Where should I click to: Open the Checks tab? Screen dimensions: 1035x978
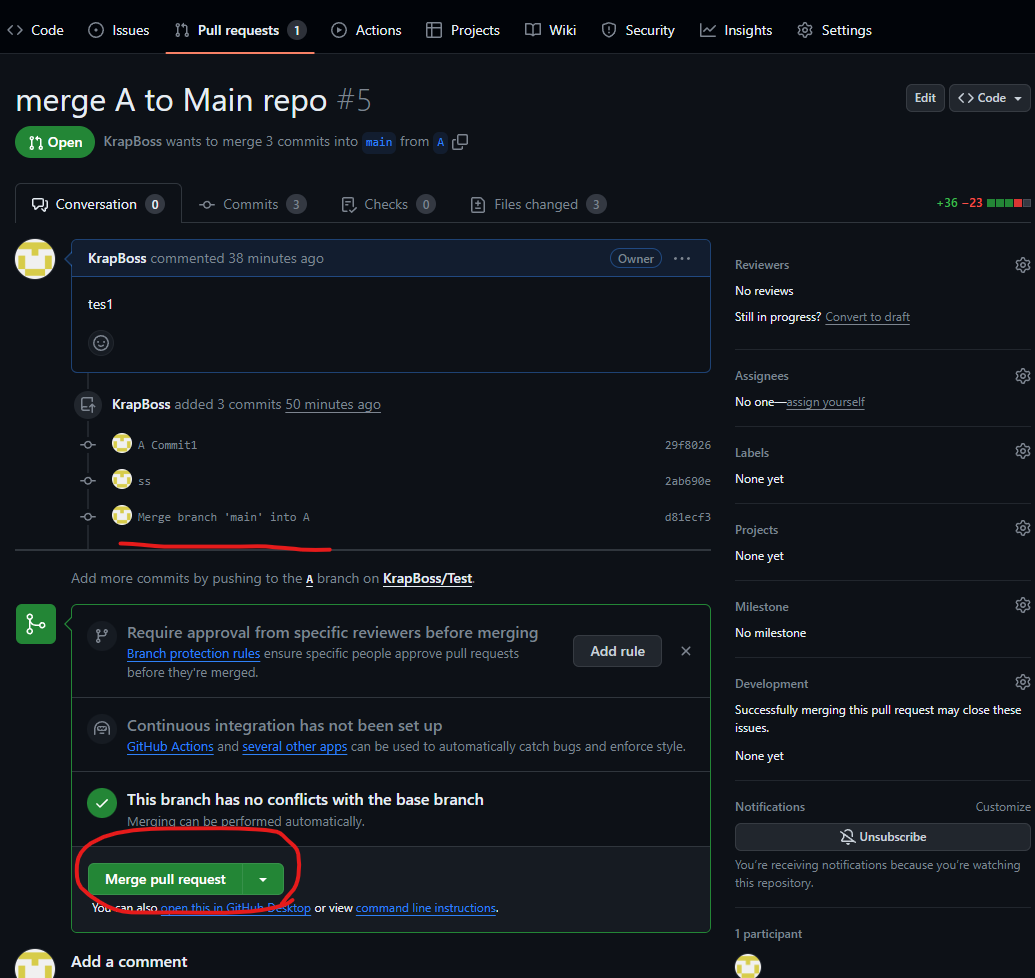(x=388, y=205)
